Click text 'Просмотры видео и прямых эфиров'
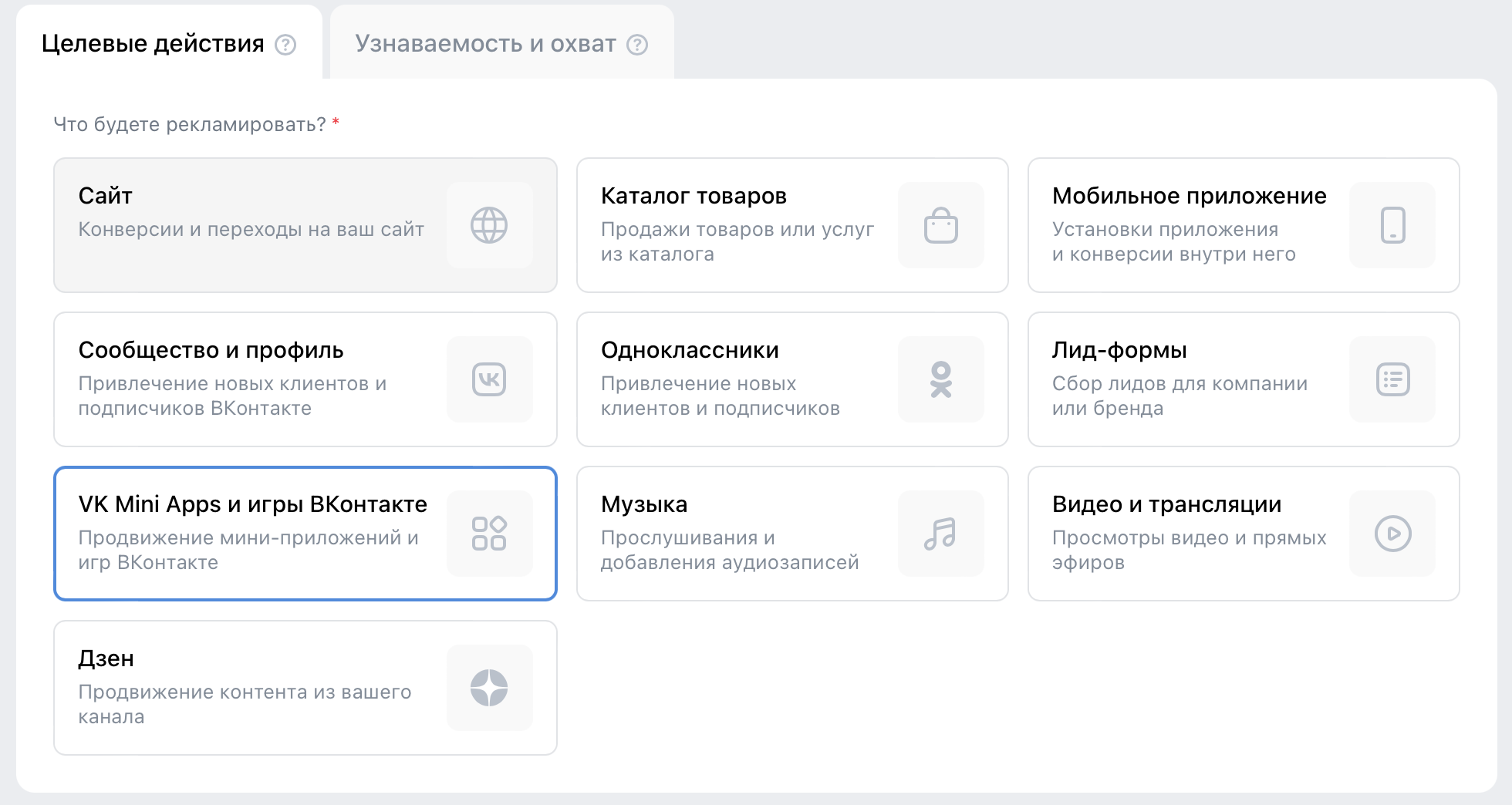The width and height of the screenshot is (1512, 805). [1189, 550]
